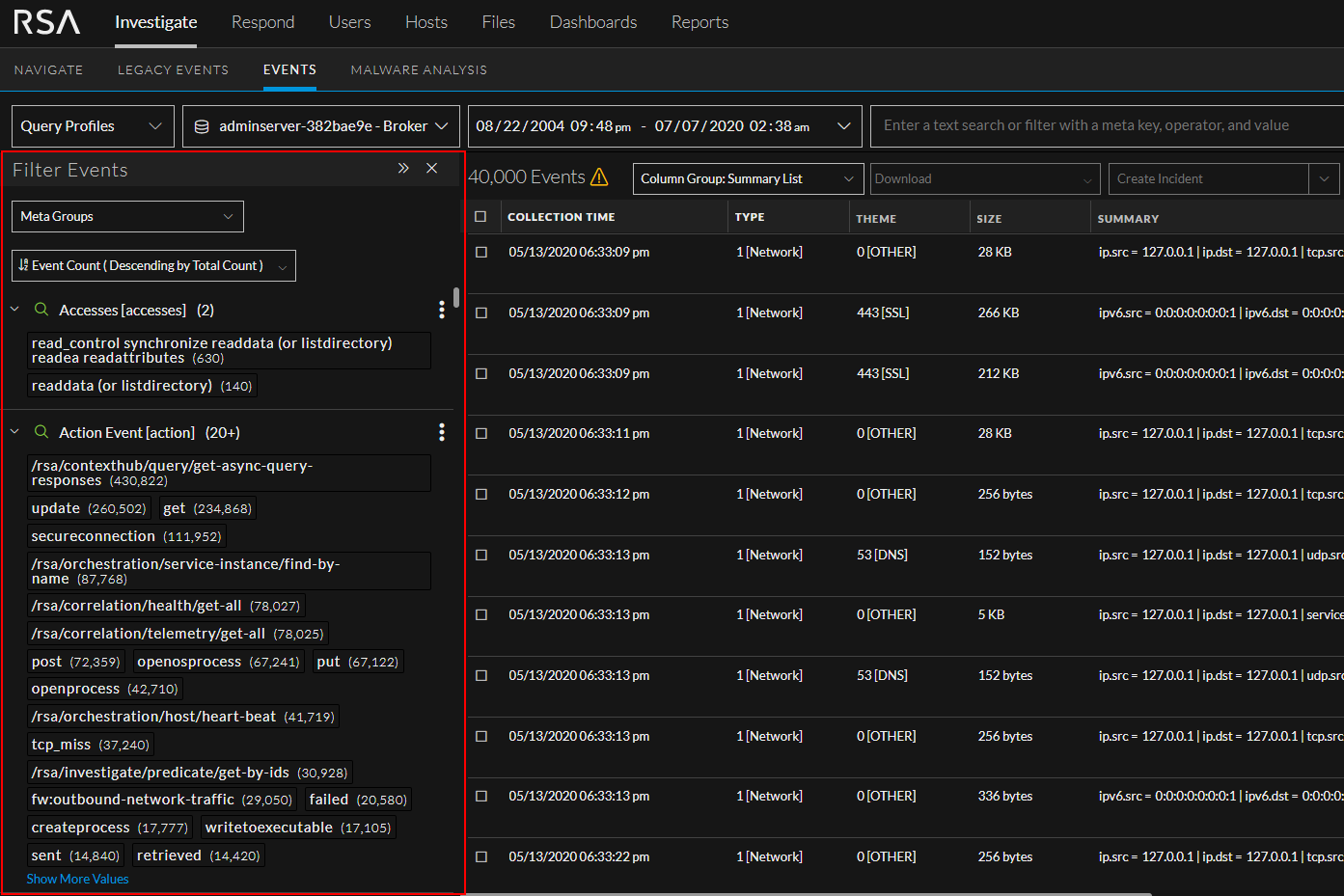Check the checkbox for the 266 KB event

(480, 312)
